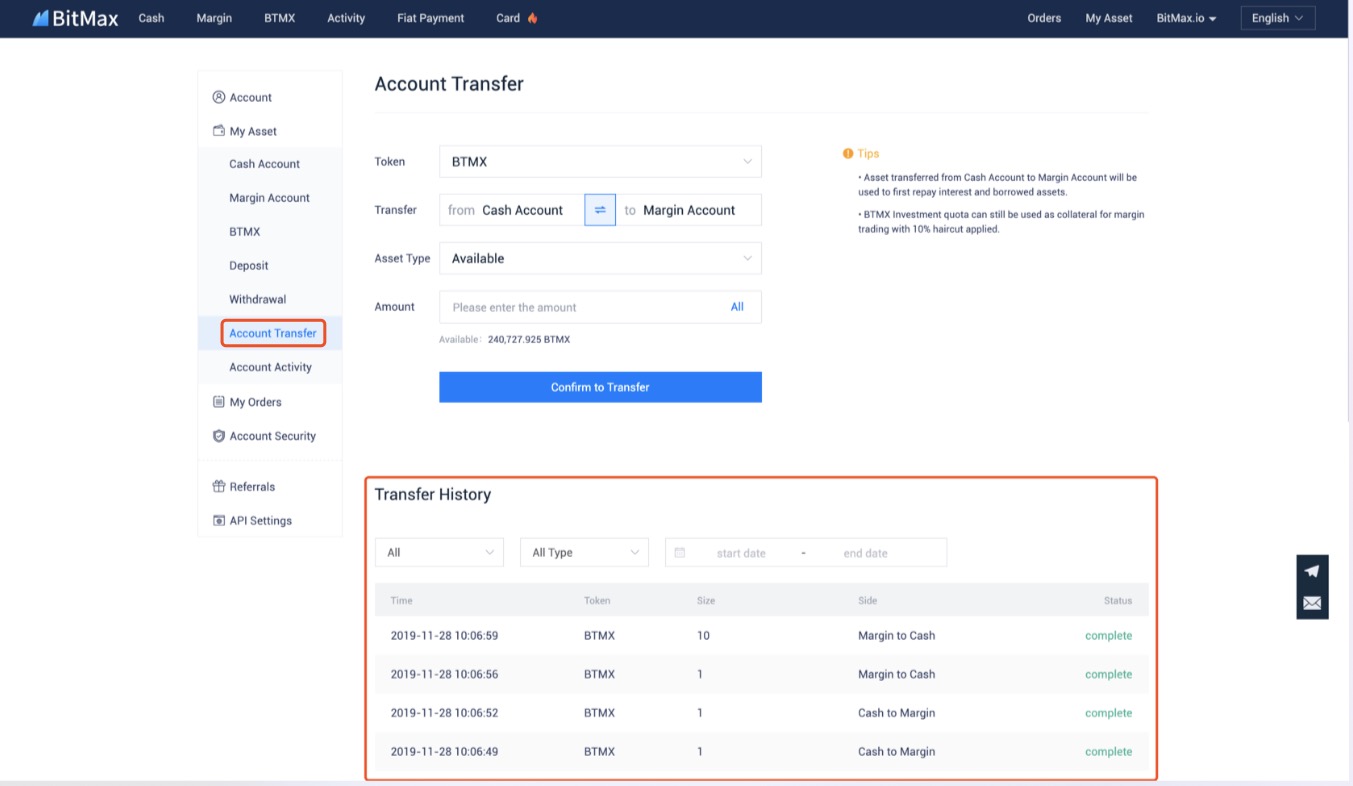Click the Referrals gift icon

(219, 487)
